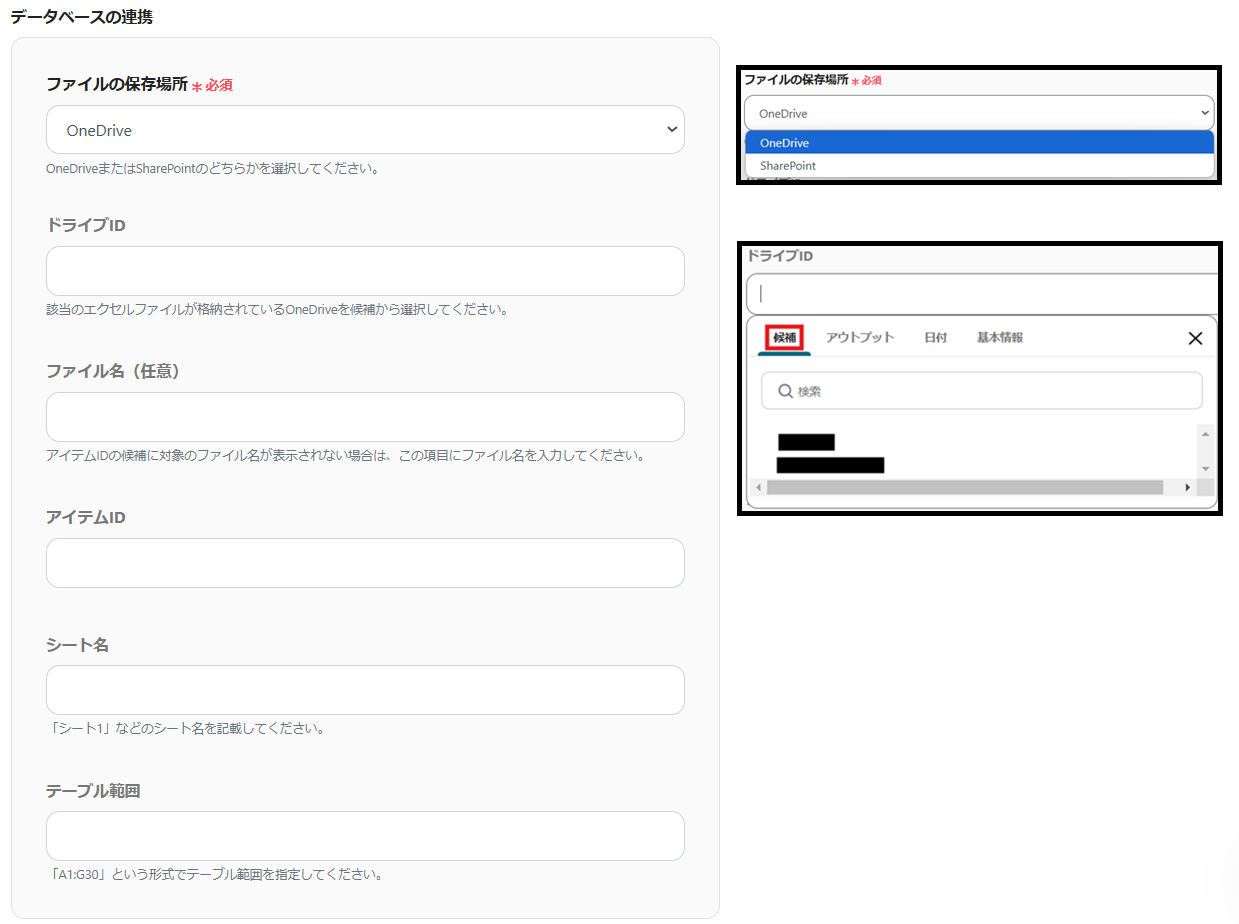The width and height of the screenshot is (1239, 924).
Task: Click the シート名 input field
Action: (x=365, y=689)
